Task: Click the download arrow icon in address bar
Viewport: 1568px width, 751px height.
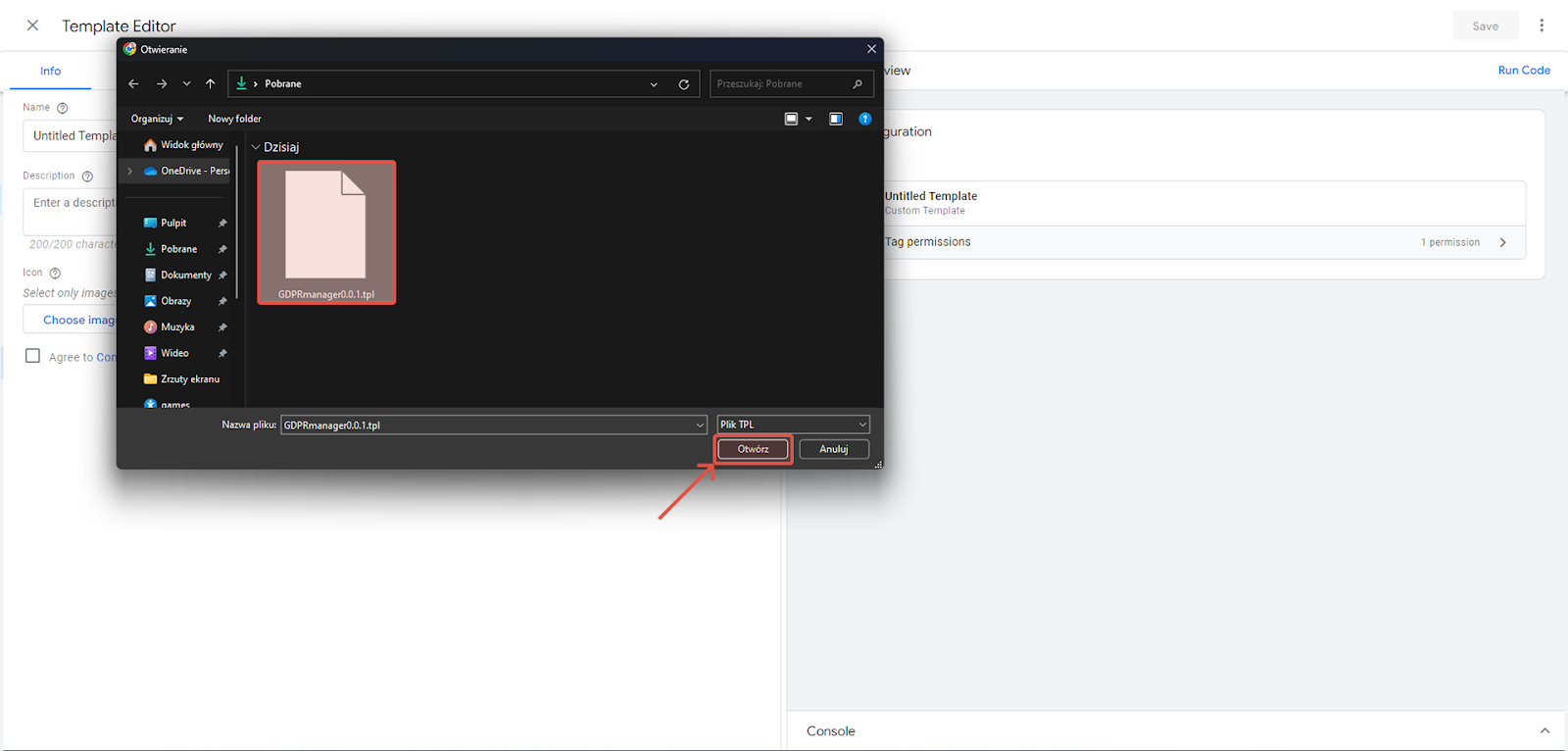Action: 241,84
